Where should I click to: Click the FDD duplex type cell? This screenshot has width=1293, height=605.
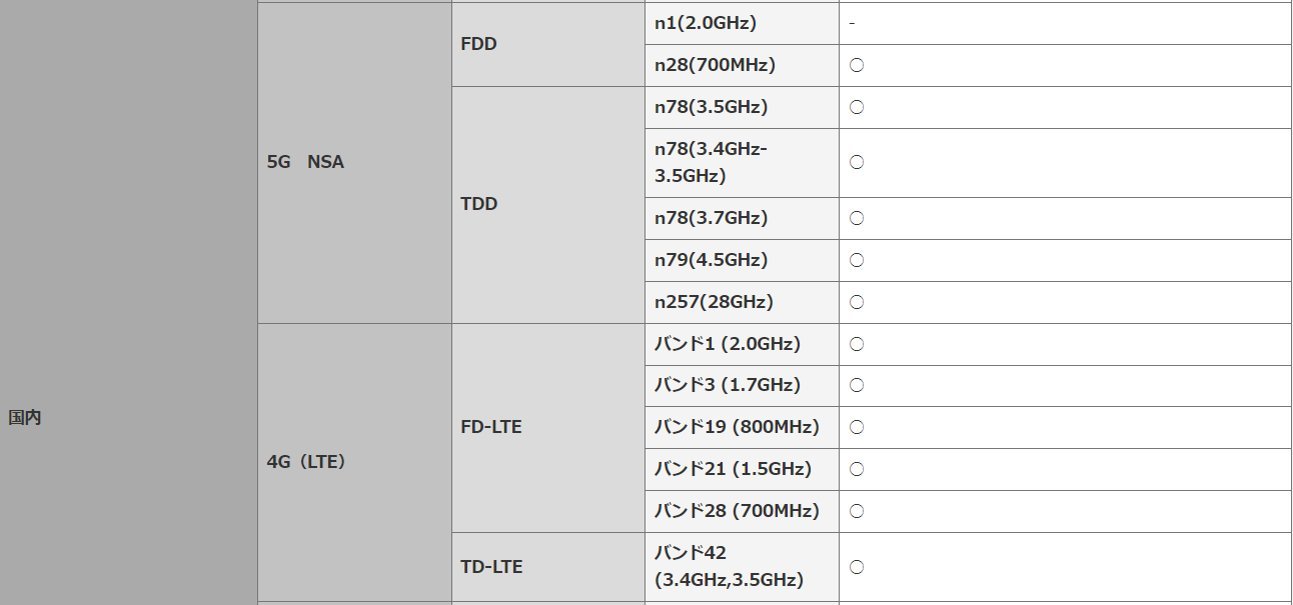(479, 44)
